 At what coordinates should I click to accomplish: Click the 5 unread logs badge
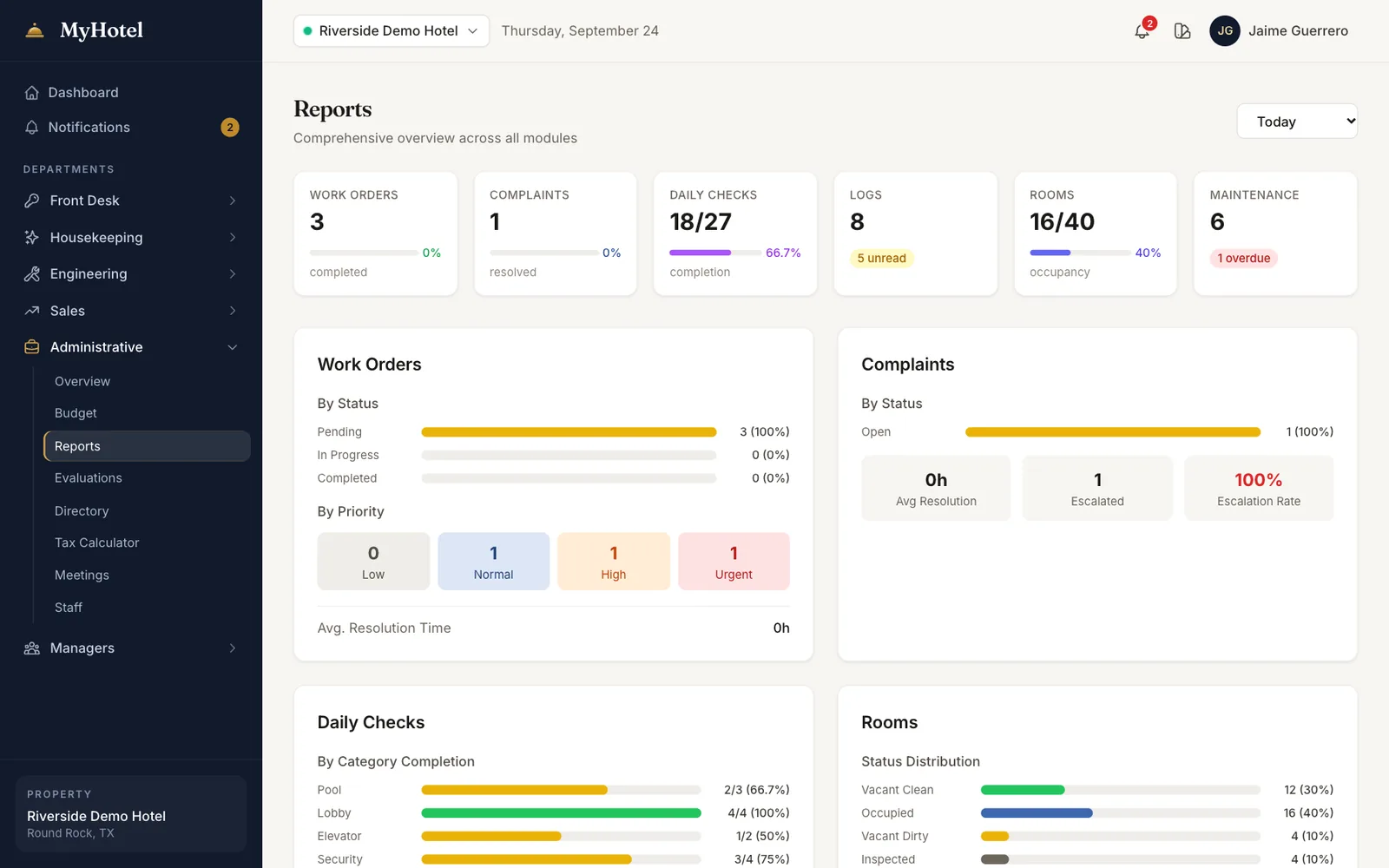(882, 259)
